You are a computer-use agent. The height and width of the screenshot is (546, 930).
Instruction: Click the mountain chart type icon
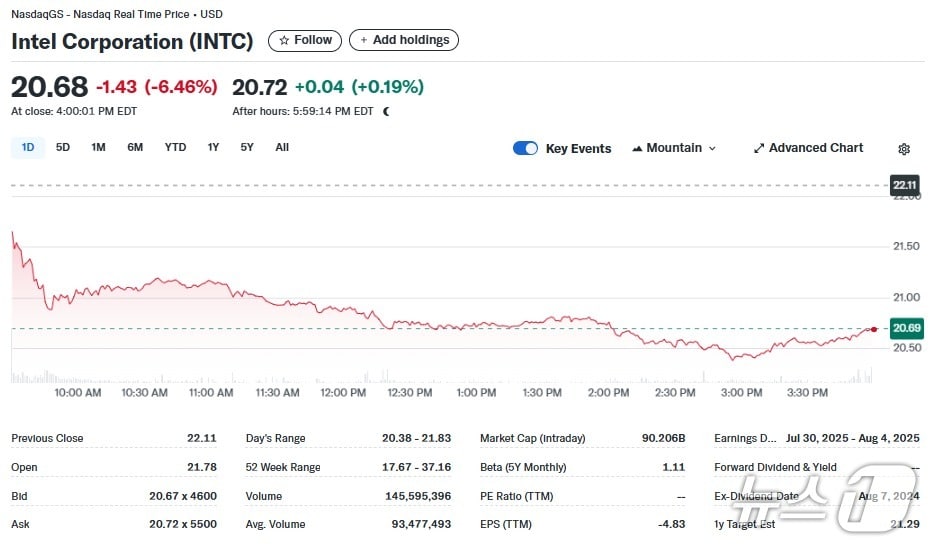point(637,148)
